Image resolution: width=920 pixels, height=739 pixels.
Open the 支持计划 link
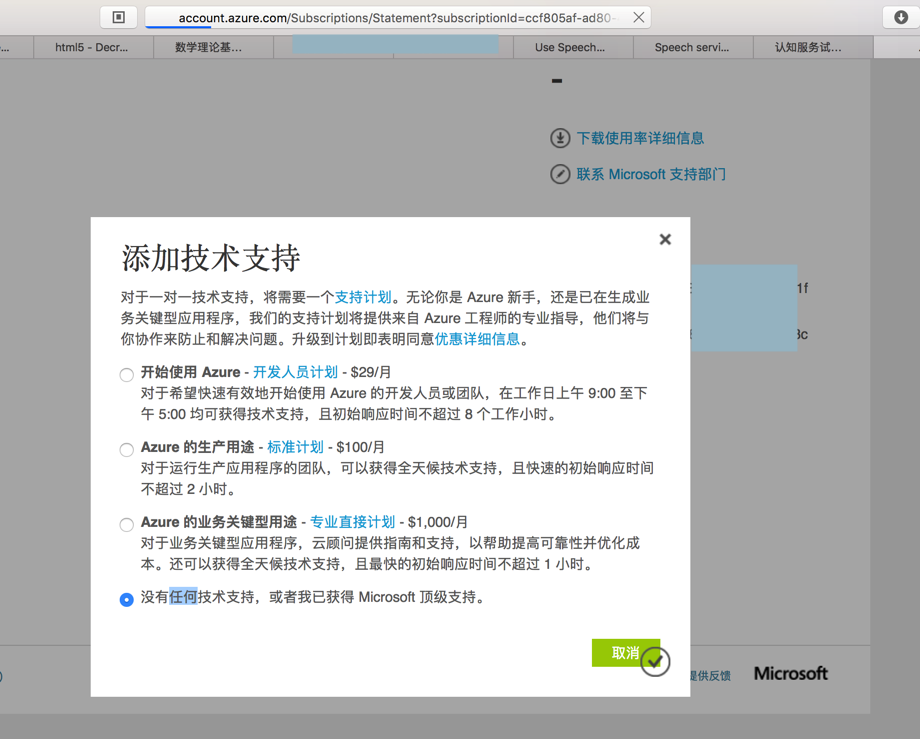coord(363,297)
